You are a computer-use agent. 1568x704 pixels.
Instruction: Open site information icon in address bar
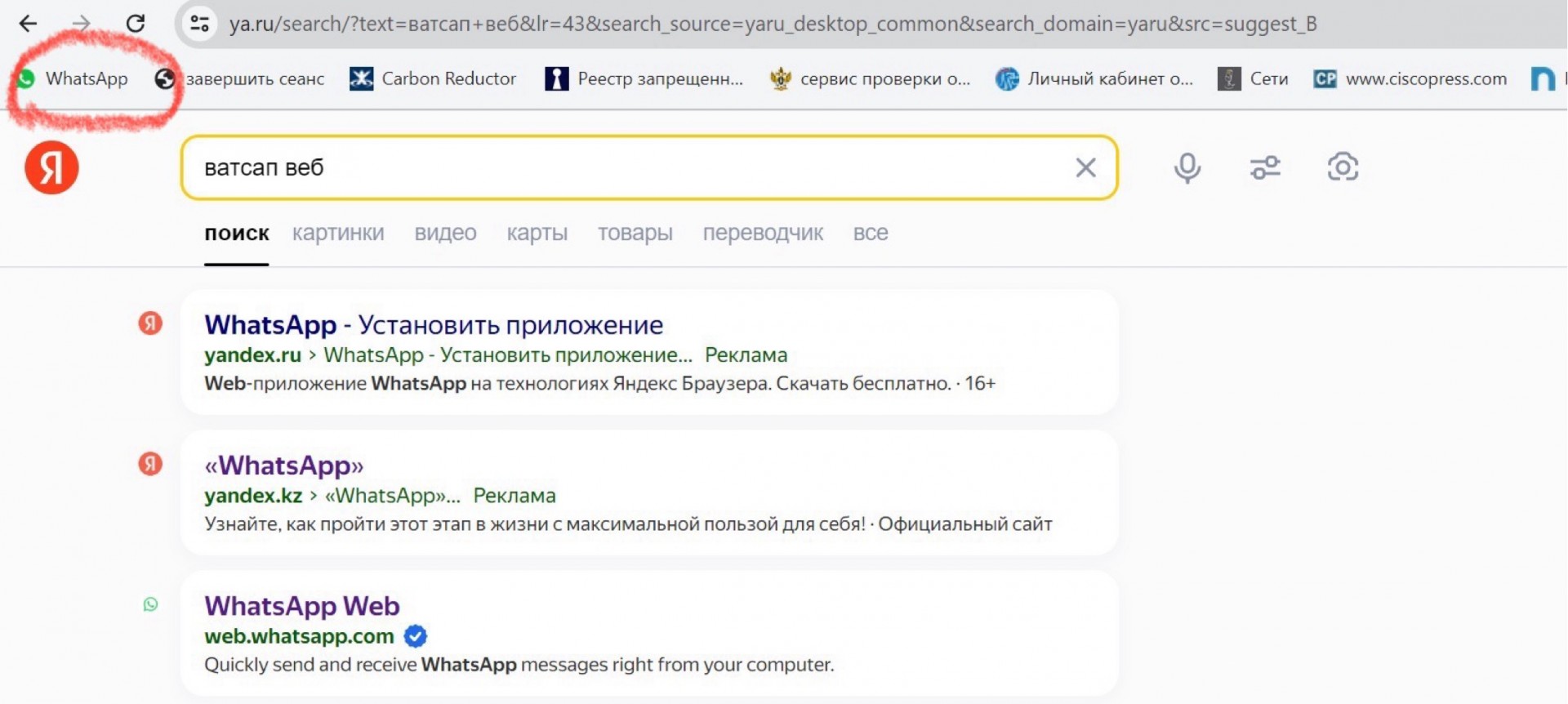pyautogui.click(x=199, y=24)
